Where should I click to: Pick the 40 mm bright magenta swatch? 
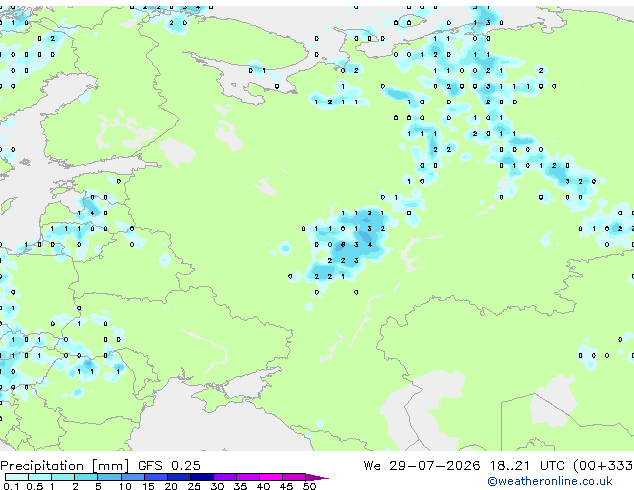click(x=271, y=477)
